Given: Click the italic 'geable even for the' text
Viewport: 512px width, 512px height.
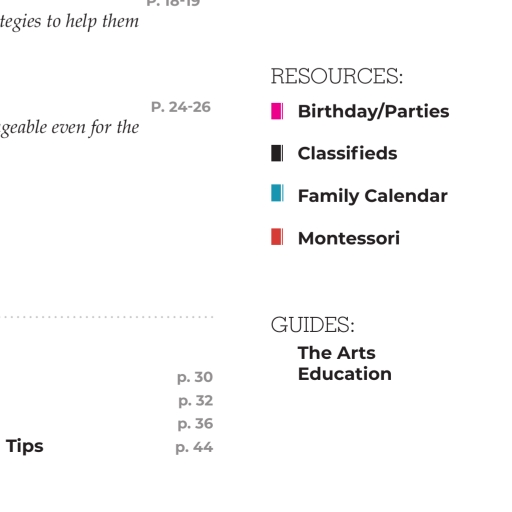Looking at the screenshot, I should [x=69, y=128].
